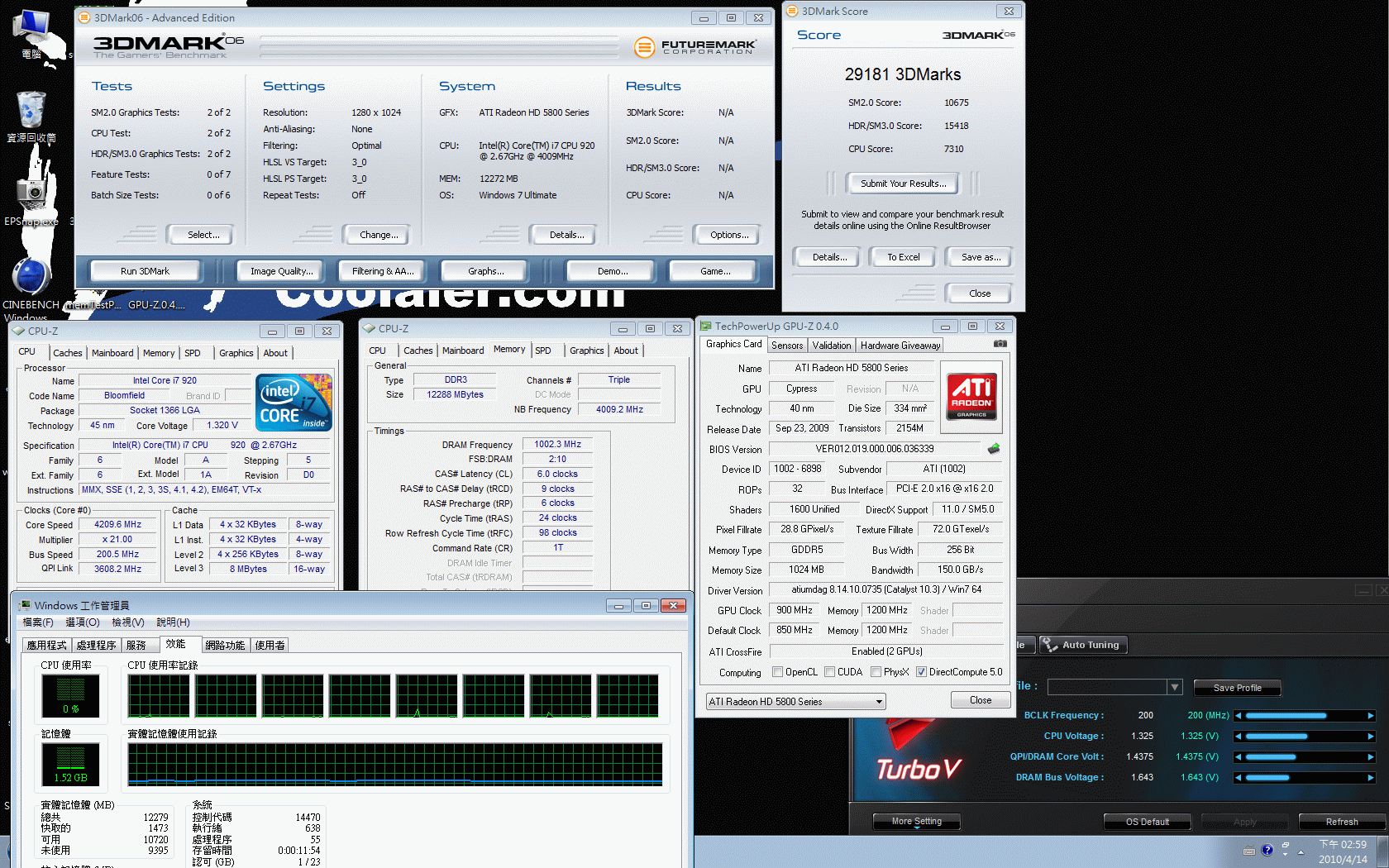Viewport: 1389px width, 868px height.
Task: Click Submit Your Results button
Action: (x=903, y=184)
